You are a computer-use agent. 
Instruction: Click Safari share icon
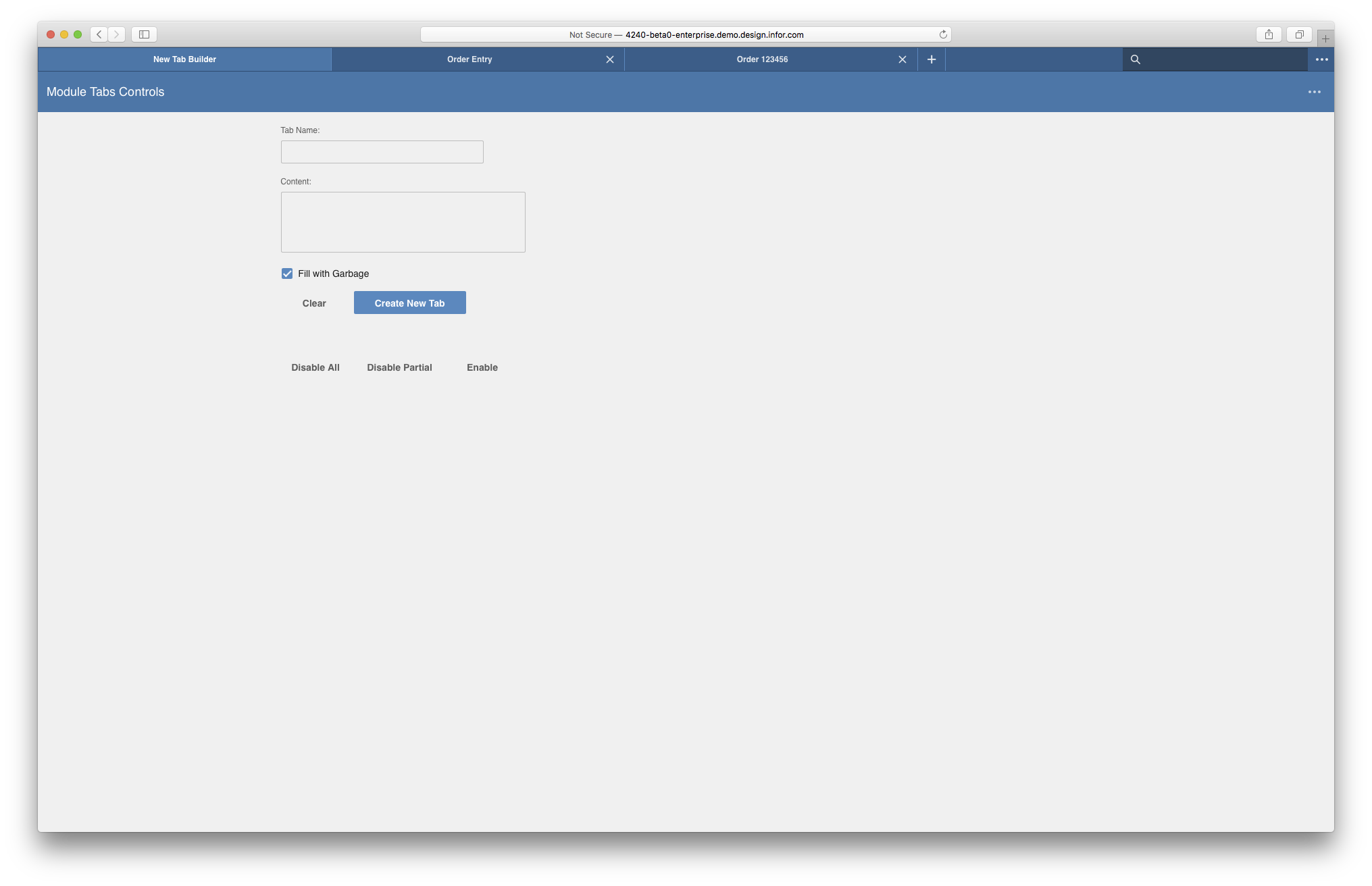1269,34
